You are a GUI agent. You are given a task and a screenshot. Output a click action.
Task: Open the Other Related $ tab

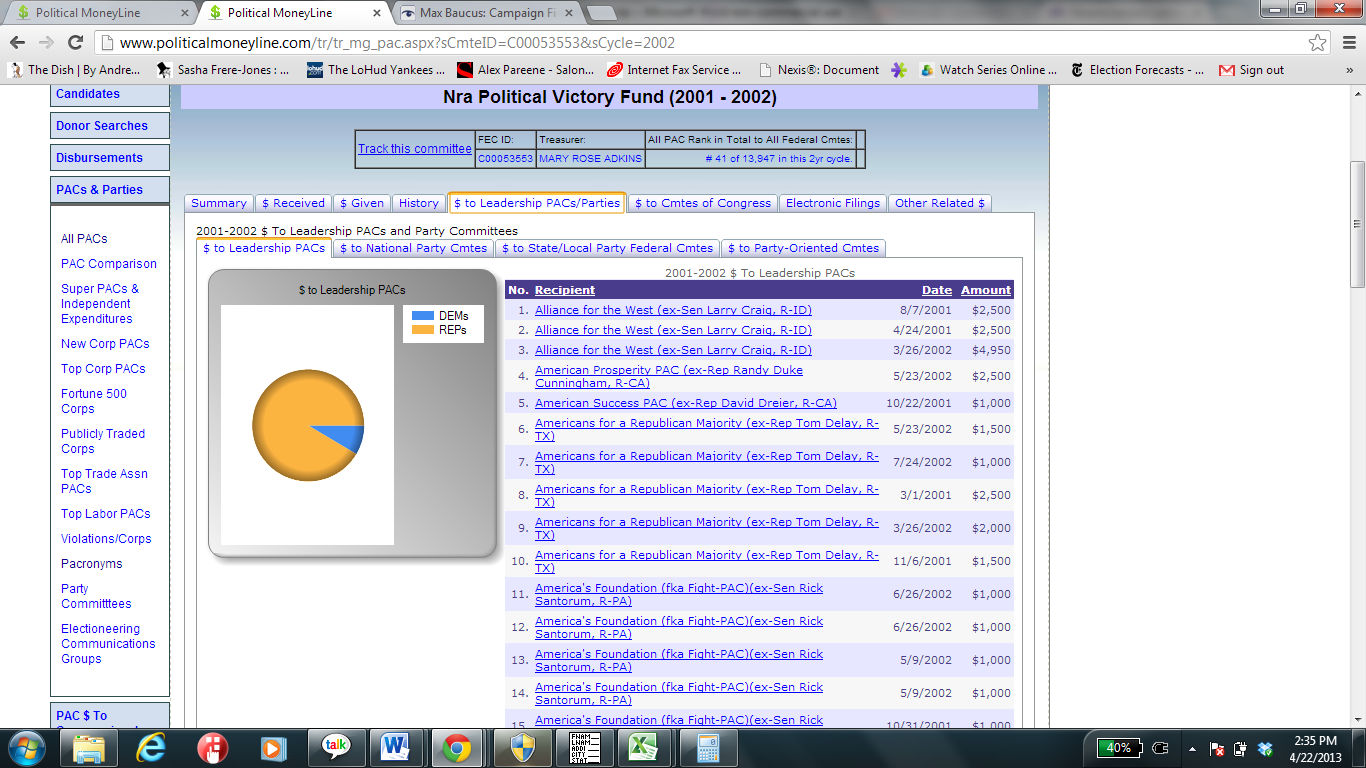pos(940,203)
